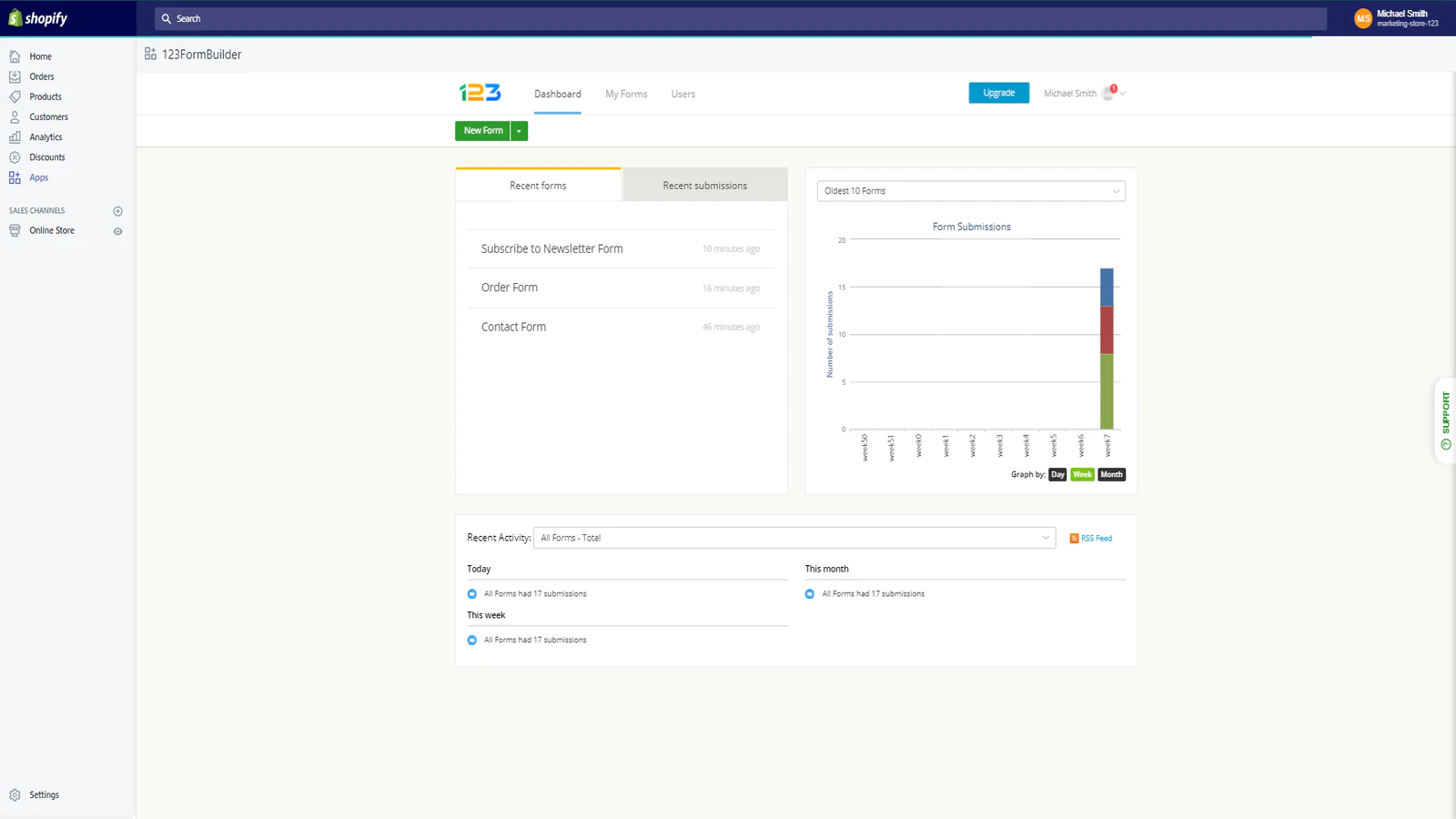This screenshot has width=1456, height=819.
Task: Open Subscribe to Newsletter Form
Action: click(551, 248)
